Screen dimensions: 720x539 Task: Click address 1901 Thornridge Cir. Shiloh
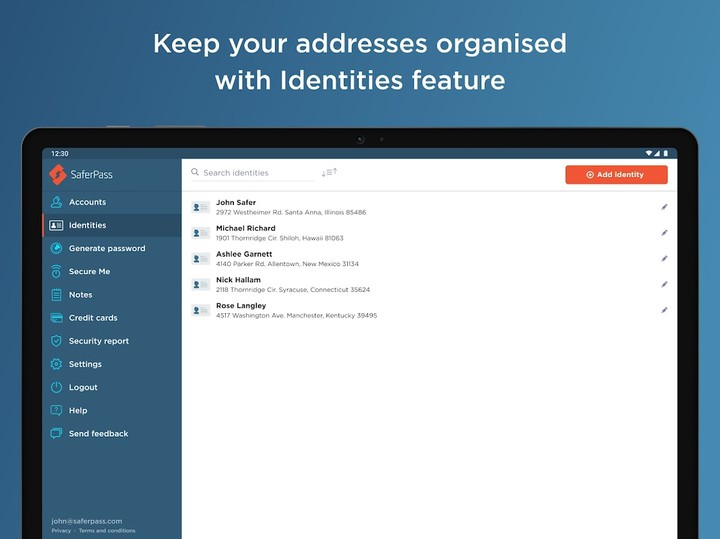click(x=280, y=238)
